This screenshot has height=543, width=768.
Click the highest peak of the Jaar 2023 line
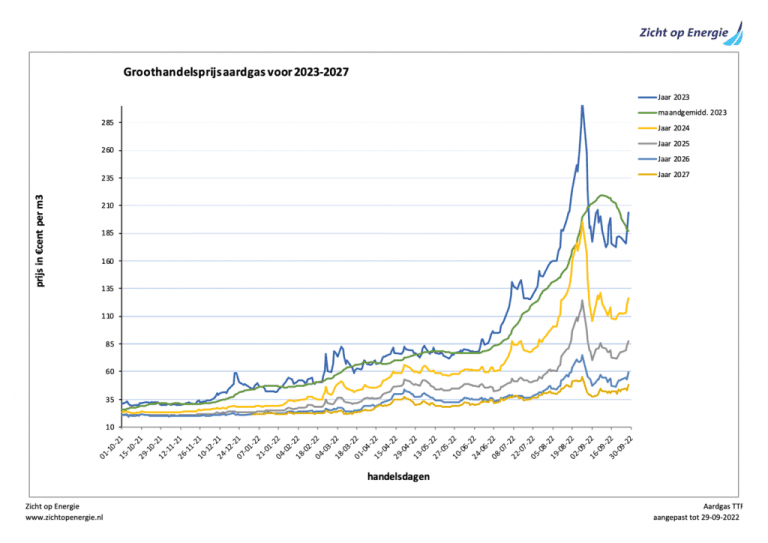582,106
